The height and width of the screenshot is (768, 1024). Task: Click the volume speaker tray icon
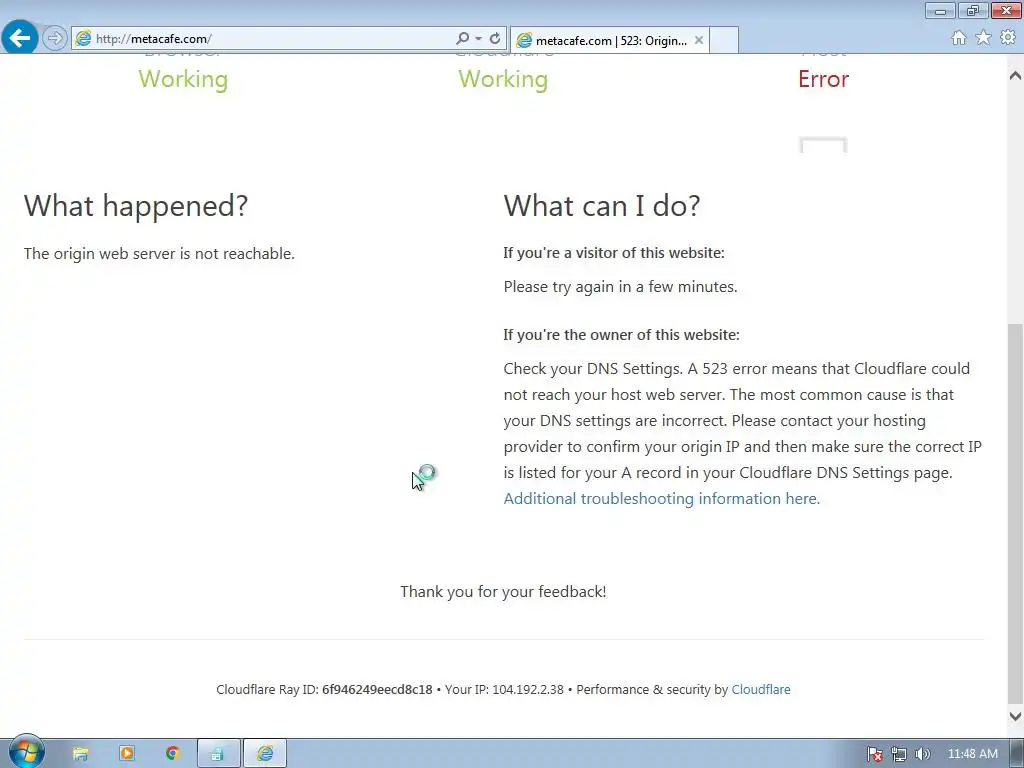(922, 754)
